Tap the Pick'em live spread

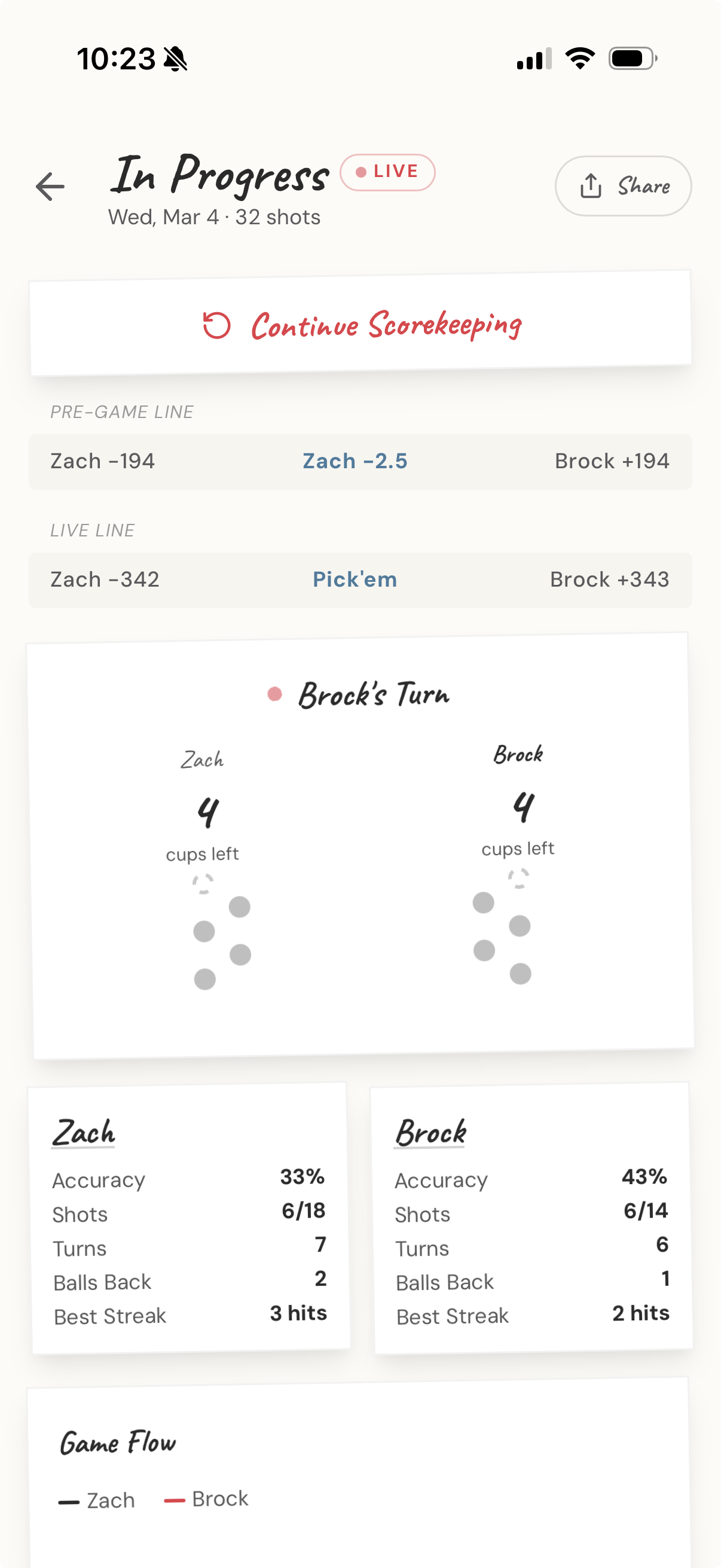click(355, 579)
